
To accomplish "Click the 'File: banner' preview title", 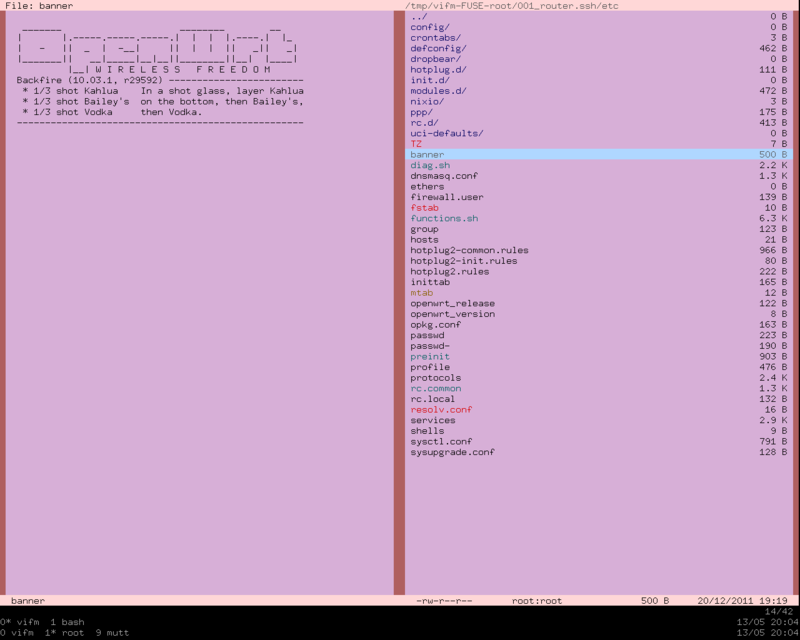I will (x=39, y=6).
